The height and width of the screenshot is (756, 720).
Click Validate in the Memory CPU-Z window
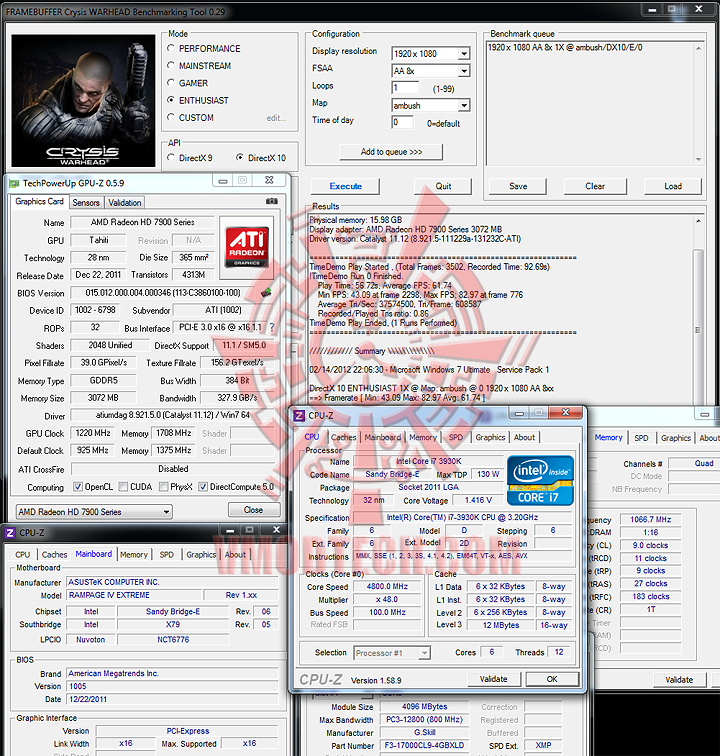coord(679,680)
